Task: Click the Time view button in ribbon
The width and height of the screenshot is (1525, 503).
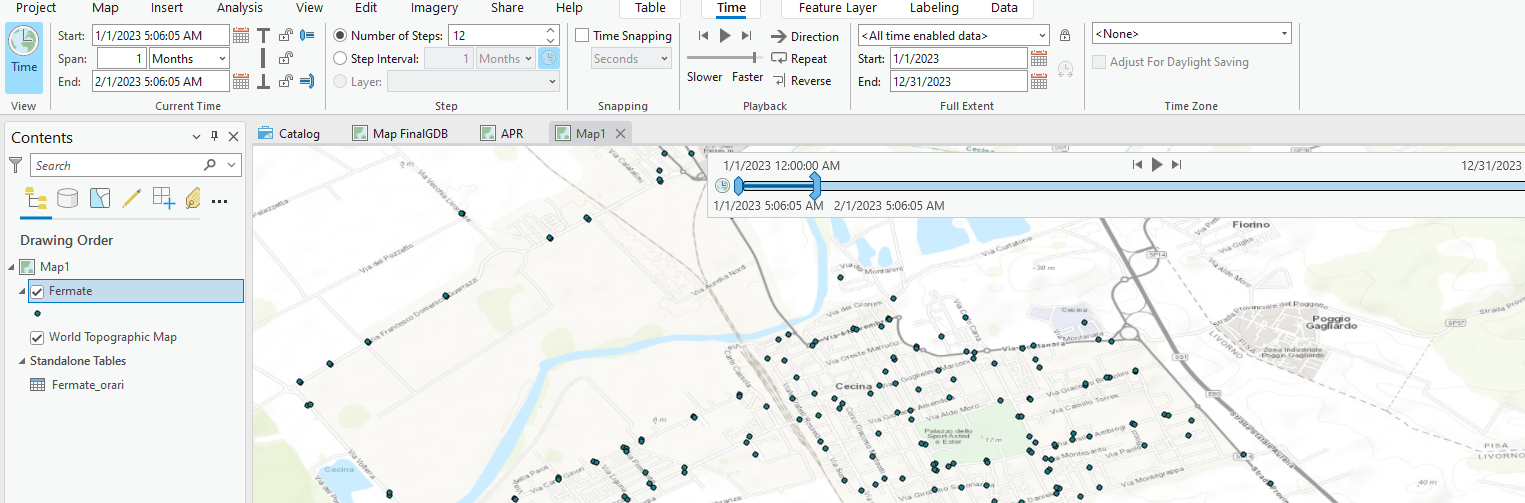Action: tap(24, 49)
